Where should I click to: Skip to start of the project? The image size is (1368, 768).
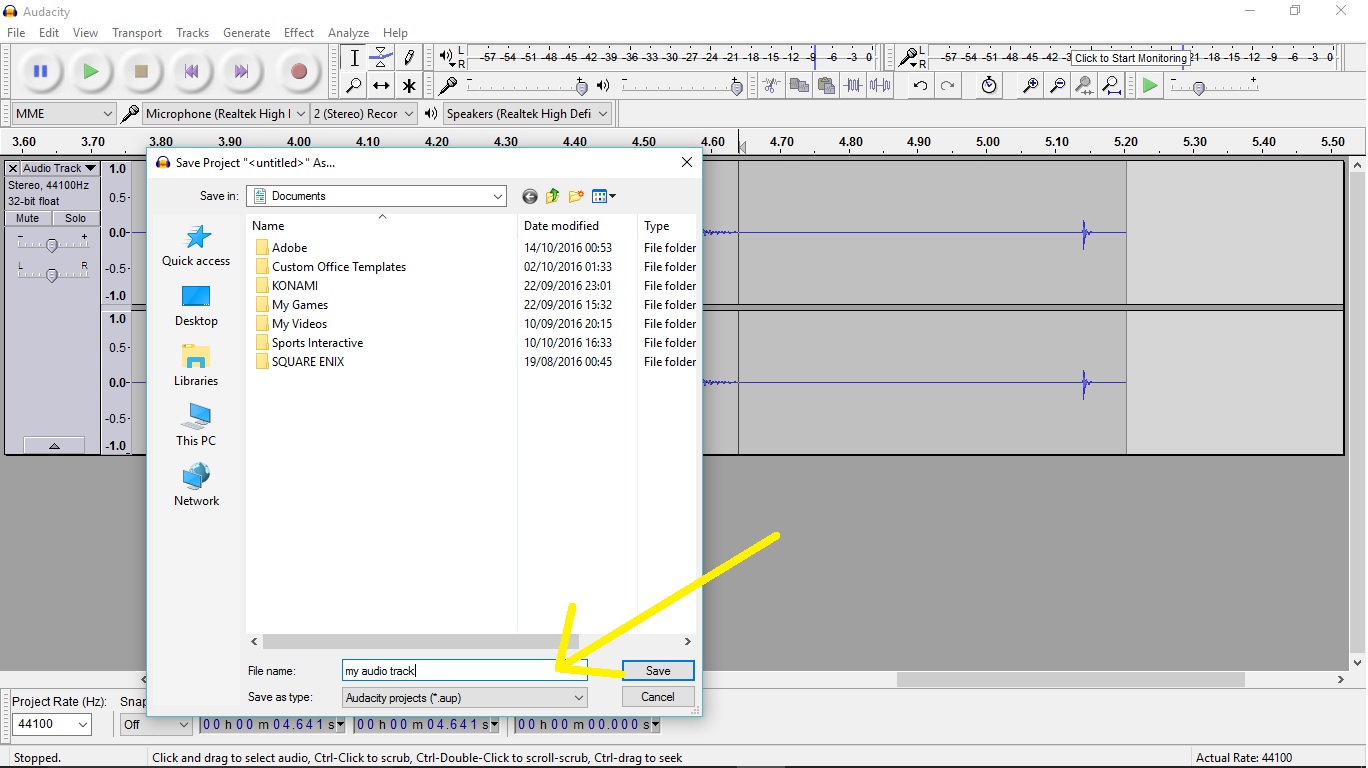(x=191, y=71)
